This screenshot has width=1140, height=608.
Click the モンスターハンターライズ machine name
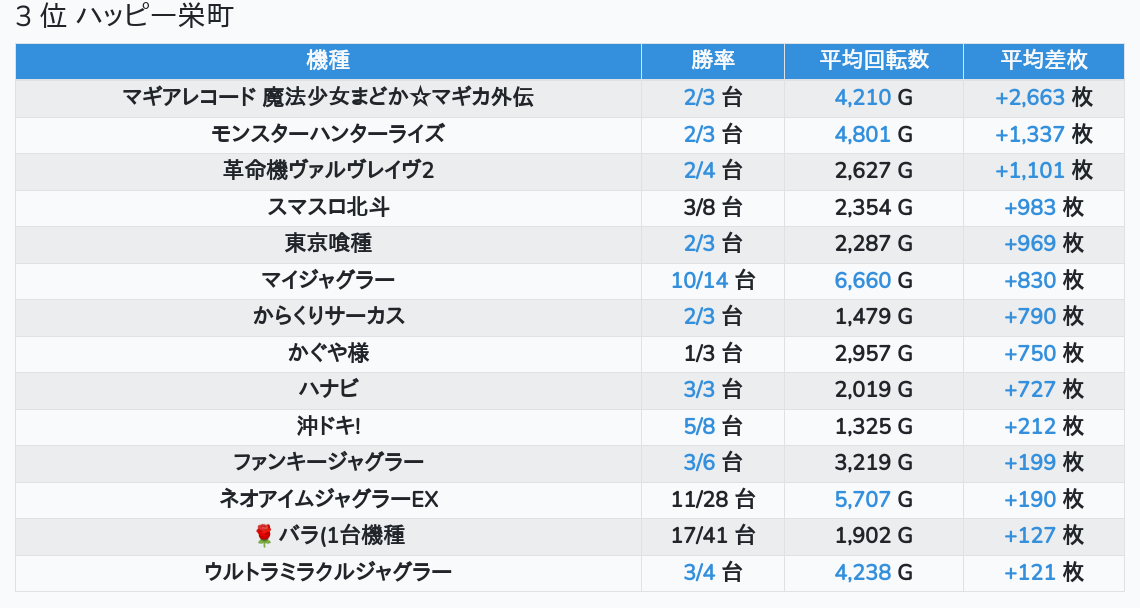[x=328, y=134]
